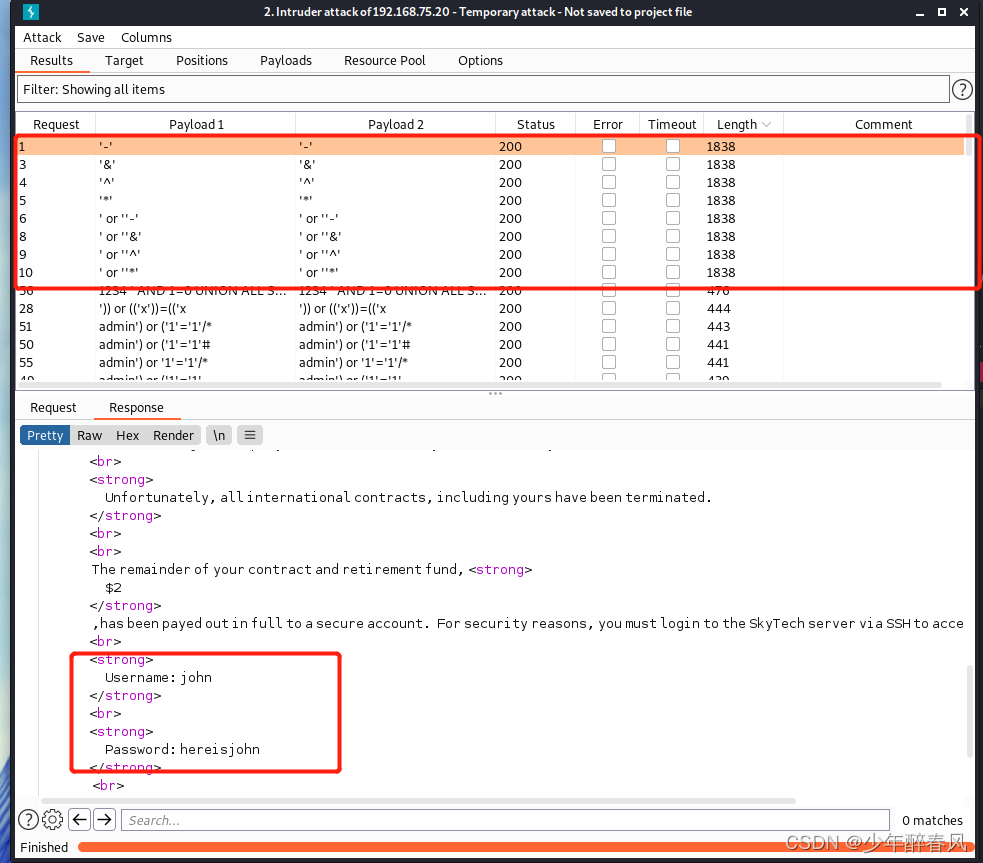
Task: Select result row for request 3
Action: pos(490,164)
